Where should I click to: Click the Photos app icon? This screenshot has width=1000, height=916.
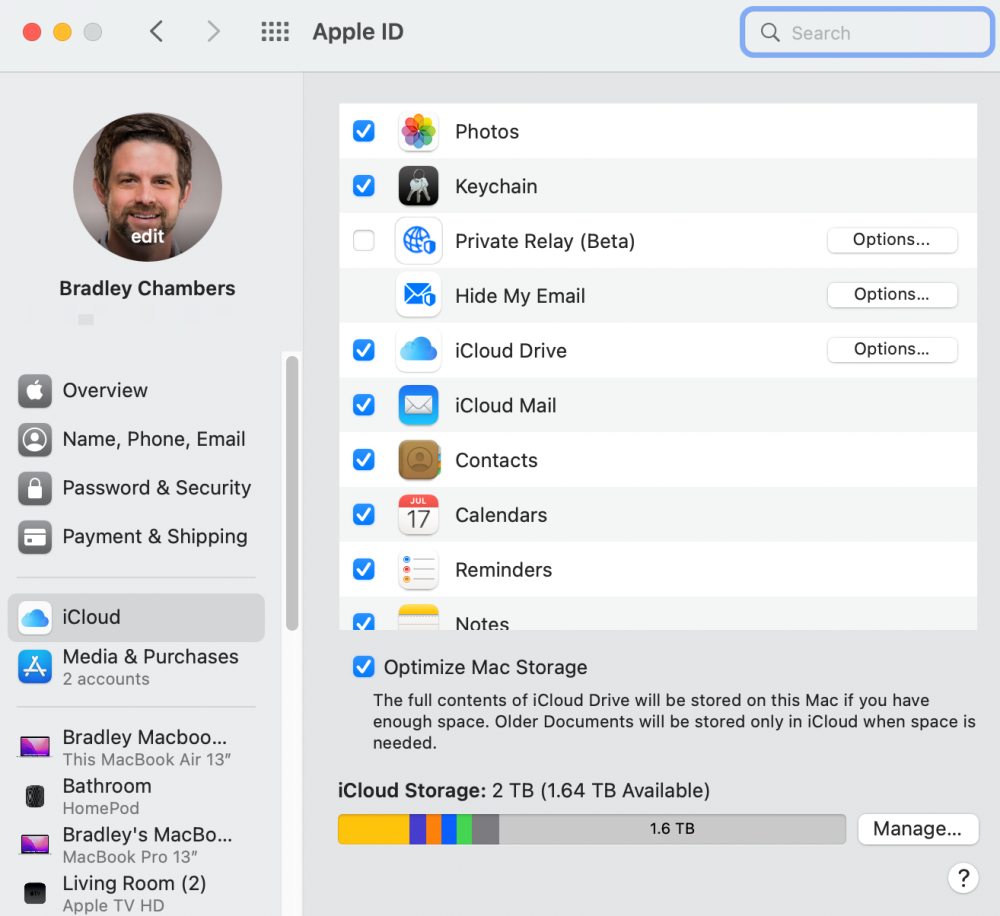tap(418, 131)
